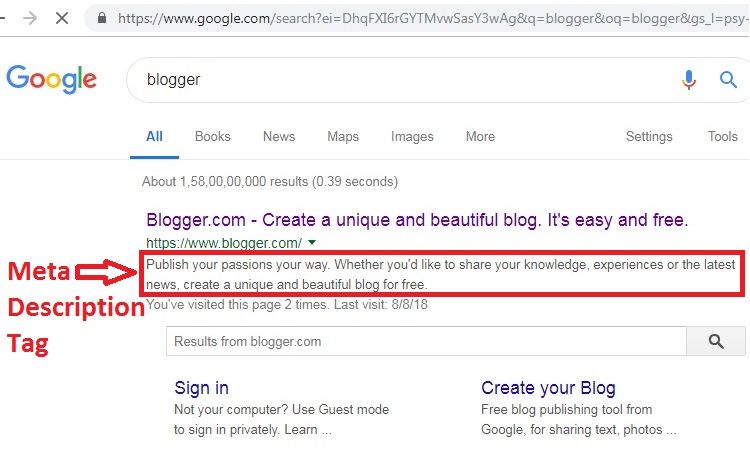Image resolution: width=750 pixels, height=470 pixels.
Task: Expand the green arrow next to blogger.com URL
Action: 312,242
